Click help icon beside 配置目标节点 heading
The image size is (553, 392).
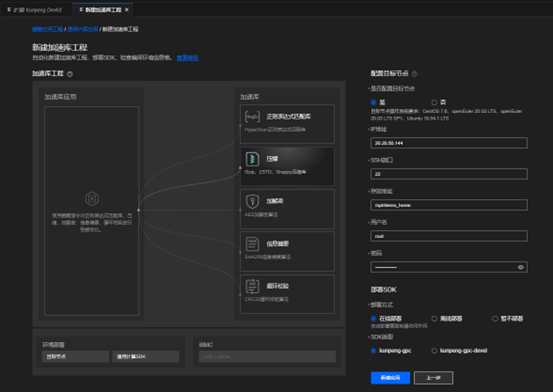click(x=415, y=74)
